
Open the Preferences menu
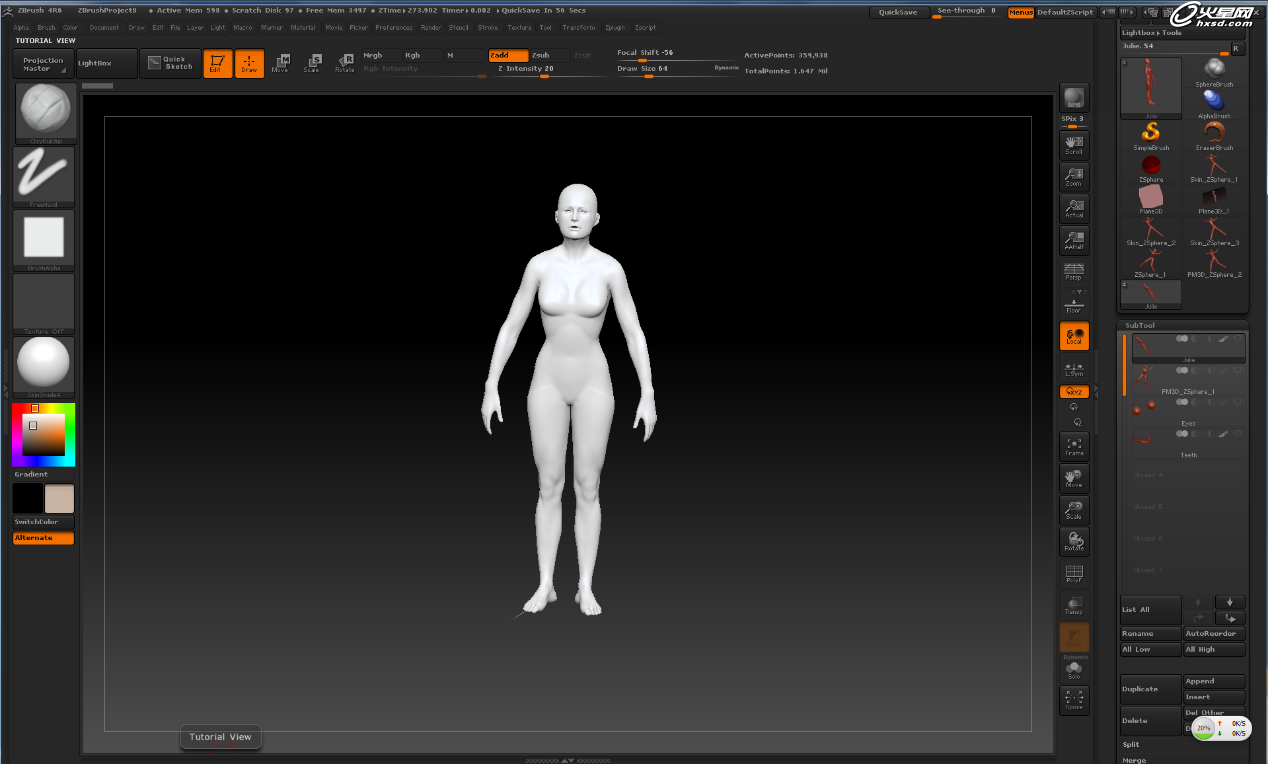click(394, 28)
